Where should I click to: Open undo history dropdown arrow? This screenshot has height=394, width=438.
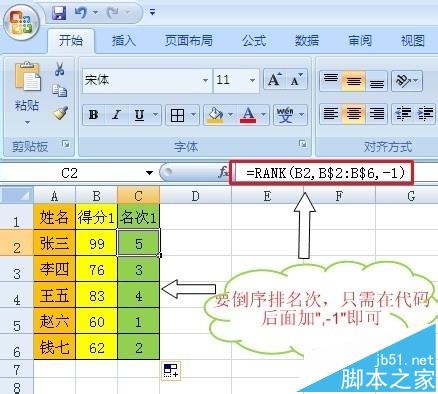[95, 13]
